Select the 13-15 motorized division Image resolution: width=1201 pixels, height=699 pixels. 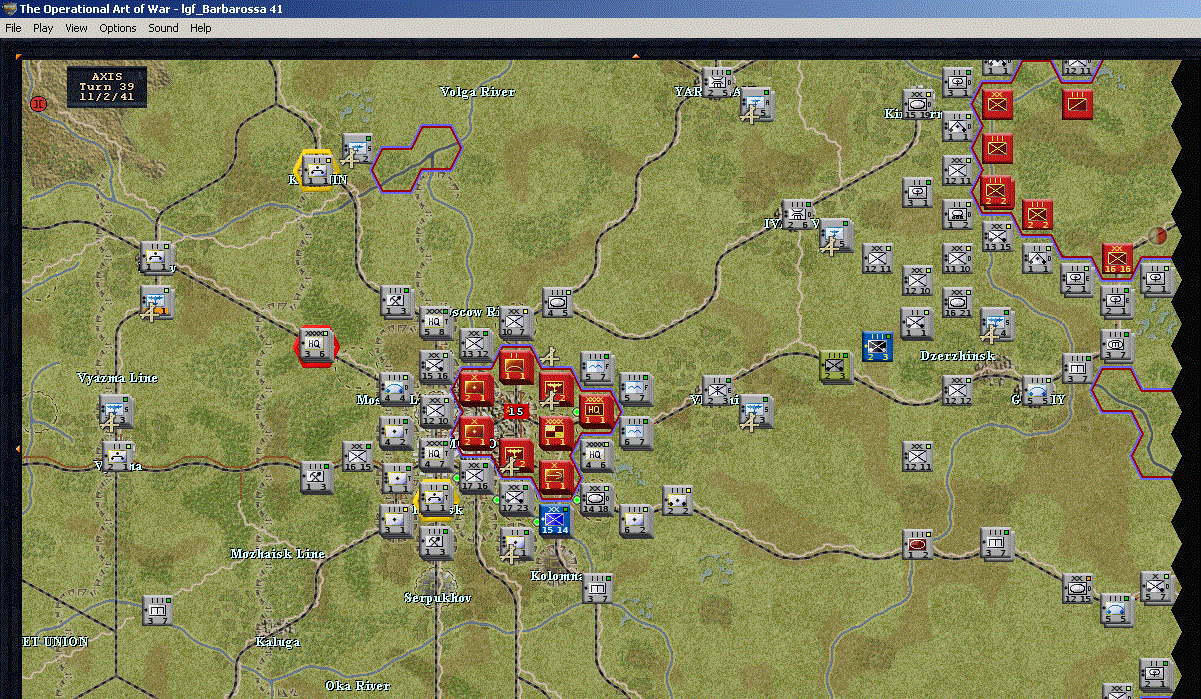pos(997,236)
